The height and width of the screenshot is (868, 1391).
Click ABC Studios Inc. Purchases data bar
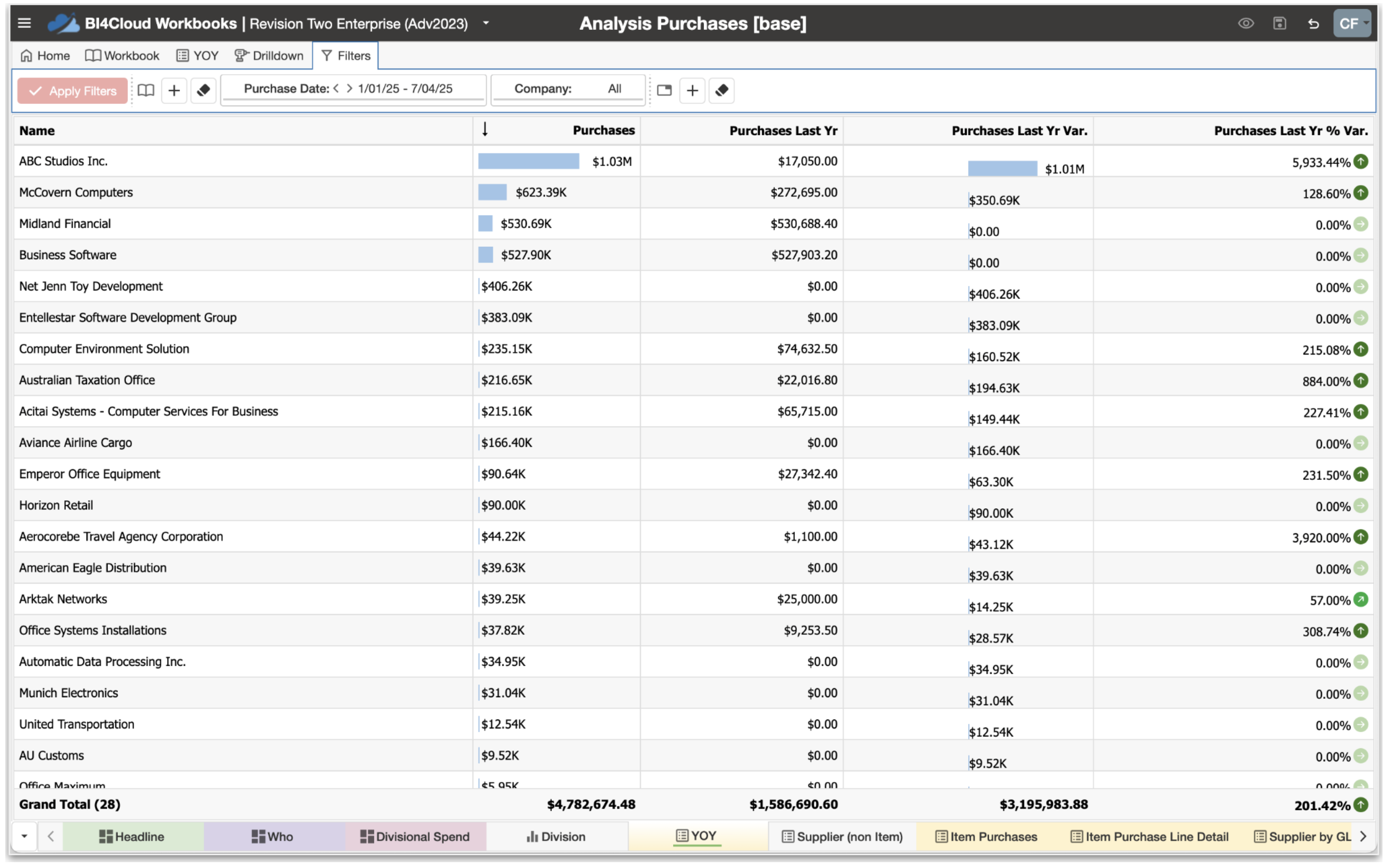click(528, 161)
